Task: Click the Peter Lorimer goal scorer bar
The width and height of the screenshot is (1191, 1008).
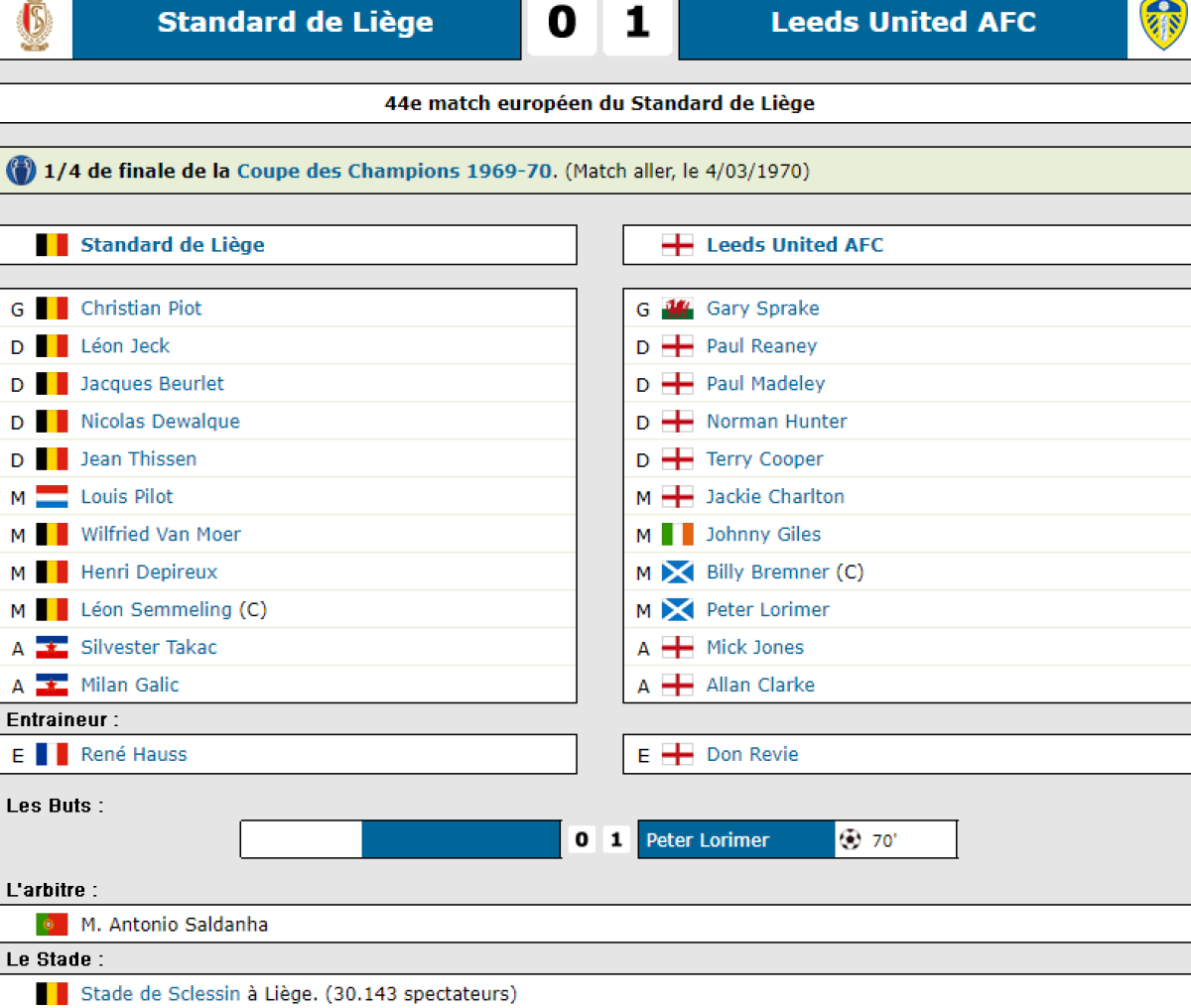Action: (735, 839)
